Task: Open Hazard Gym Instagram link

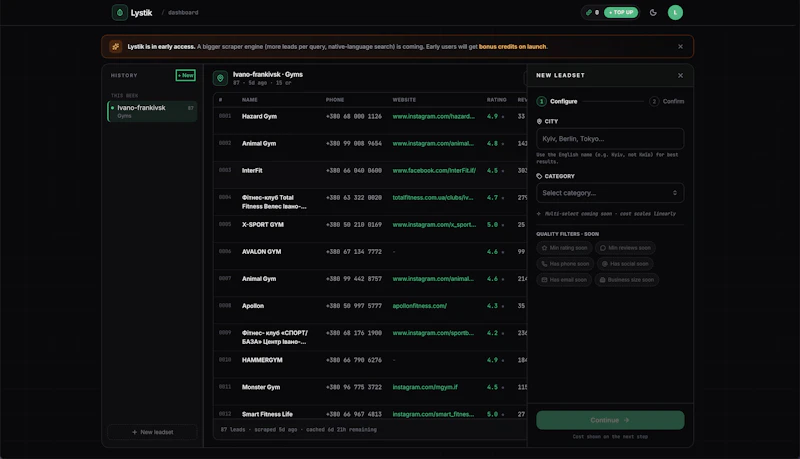Action: pyautogui.click(x=433, y=116)
